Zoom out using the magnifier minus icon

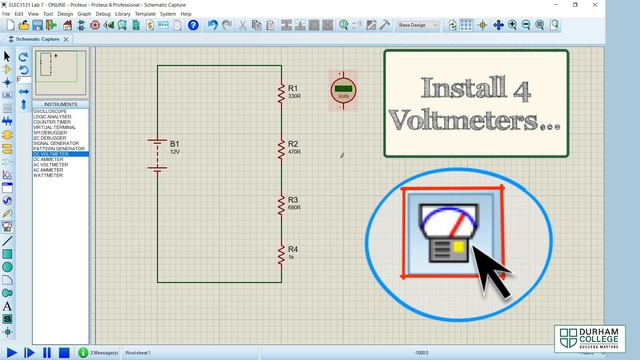click(x=526, y=25)
